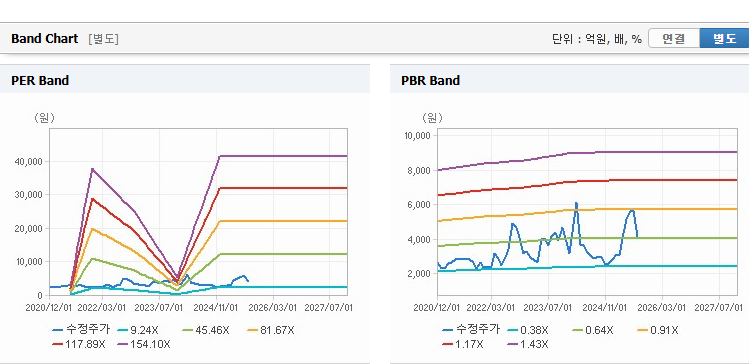Viewport: 749px width, 364px height.
Task: Click the 154.10X legend entry
Action: (144, 343)
